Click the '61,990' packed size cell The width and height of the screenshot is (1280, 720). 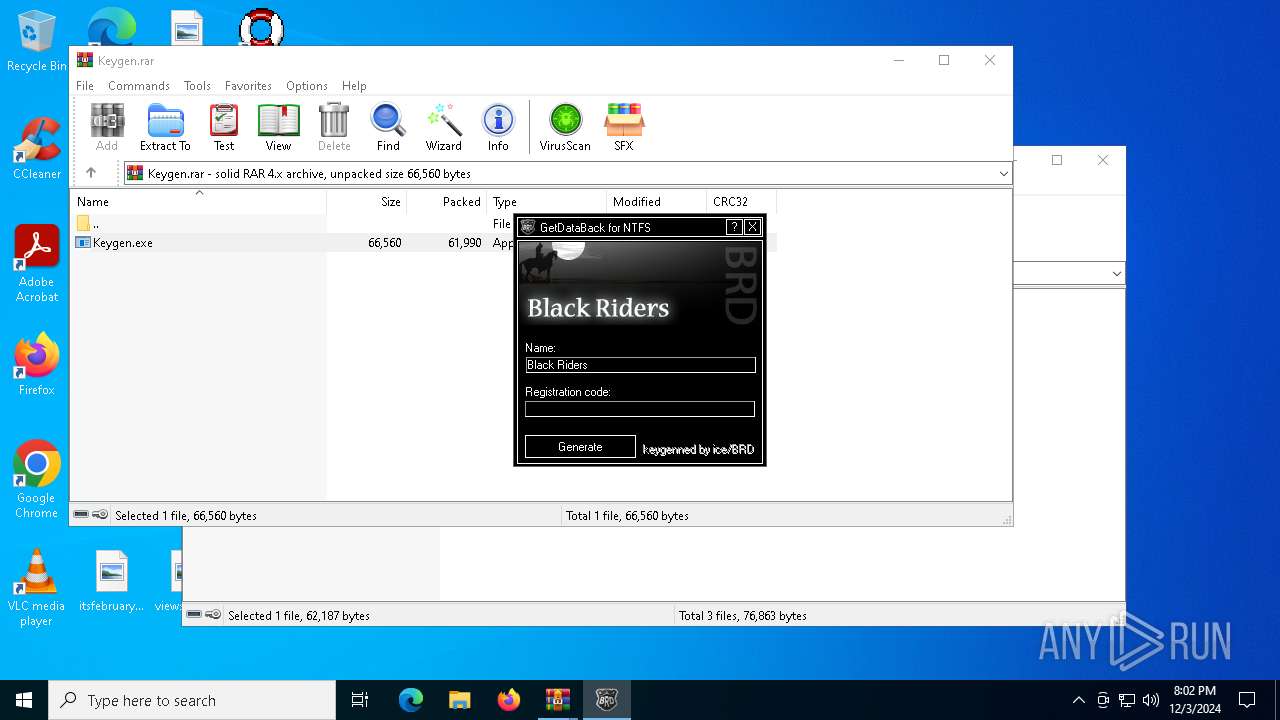point(464,243)
